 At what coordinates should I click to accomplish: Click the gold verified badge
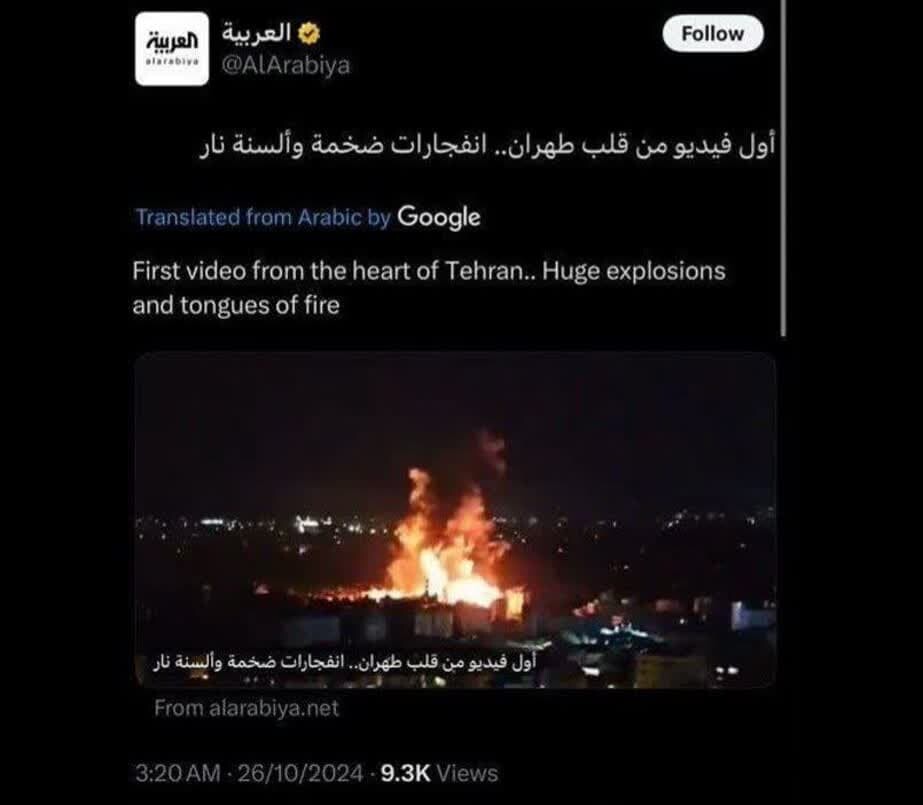[x=308, y=34]
